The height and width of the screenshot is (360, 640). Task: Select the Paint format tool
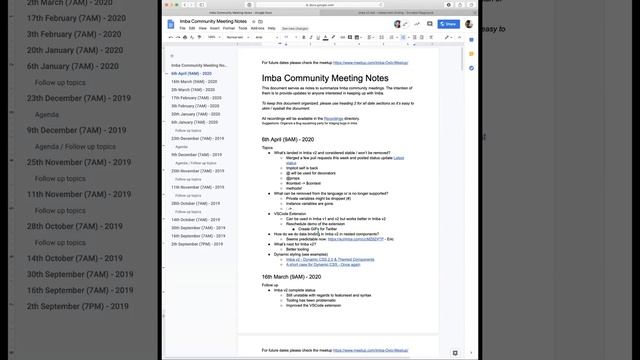(x=199, y=37)
